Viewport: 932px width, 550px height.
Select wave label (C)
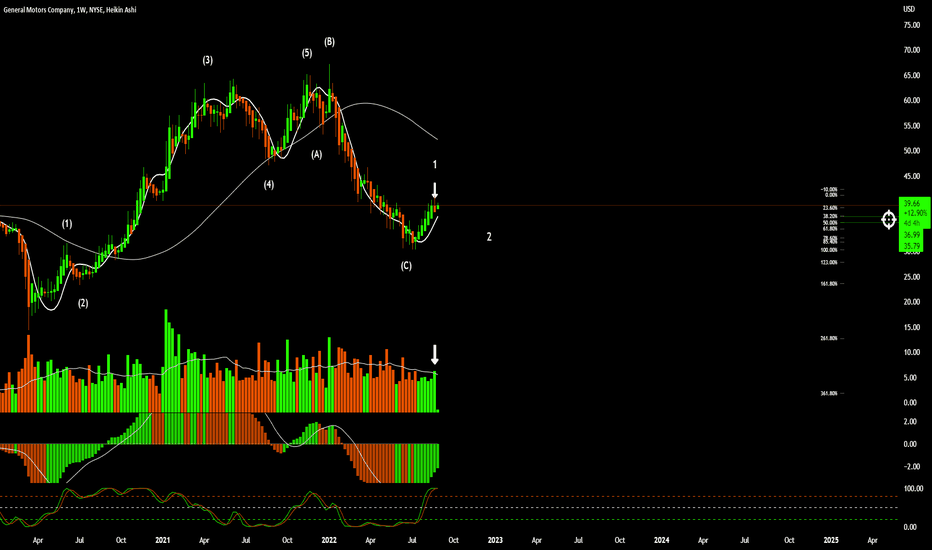[406, 266]
